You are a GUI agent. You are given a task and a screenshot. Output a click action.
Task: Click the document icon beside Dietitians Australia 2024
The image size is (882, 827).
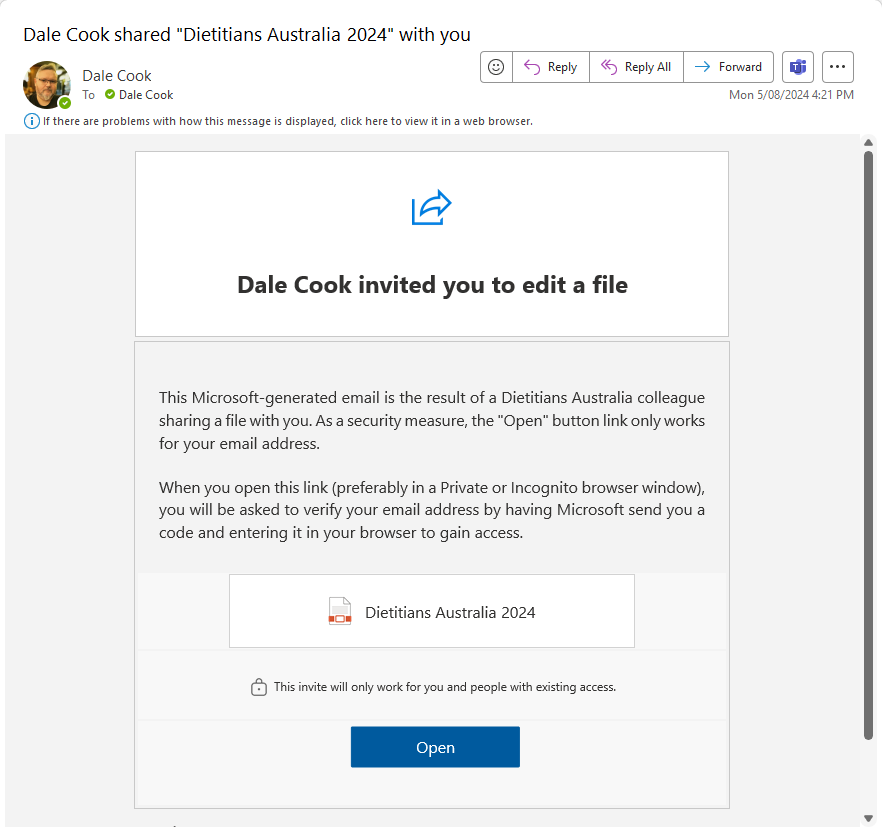click(340, 610)
